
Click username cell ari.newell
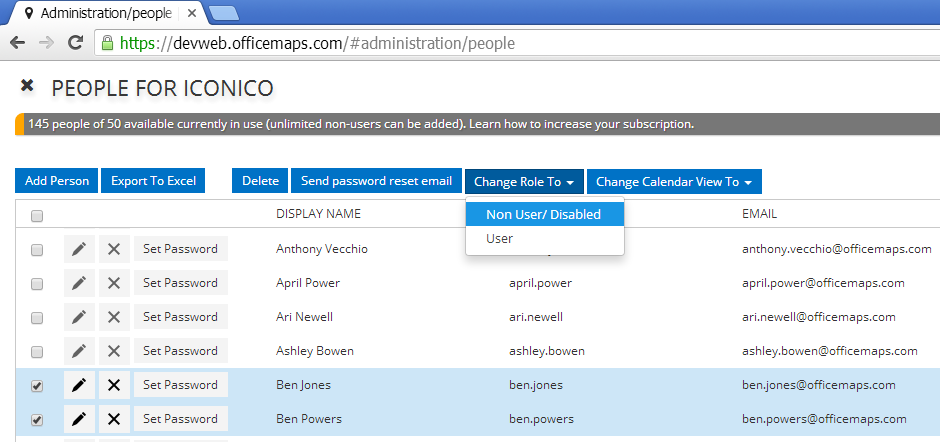point(536,317)
